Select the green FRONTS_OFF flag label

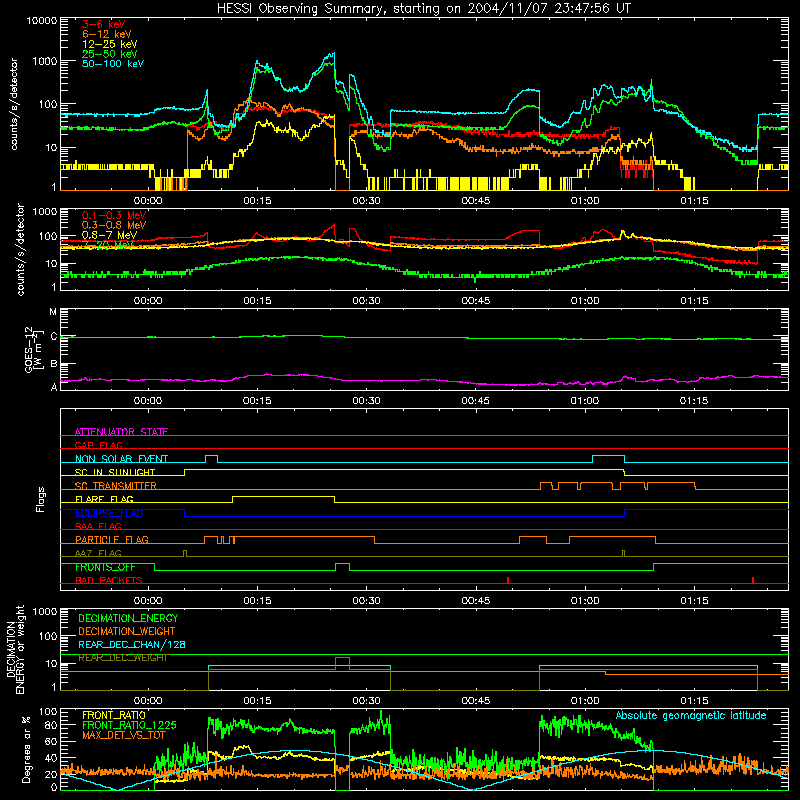tap(105, 567)
